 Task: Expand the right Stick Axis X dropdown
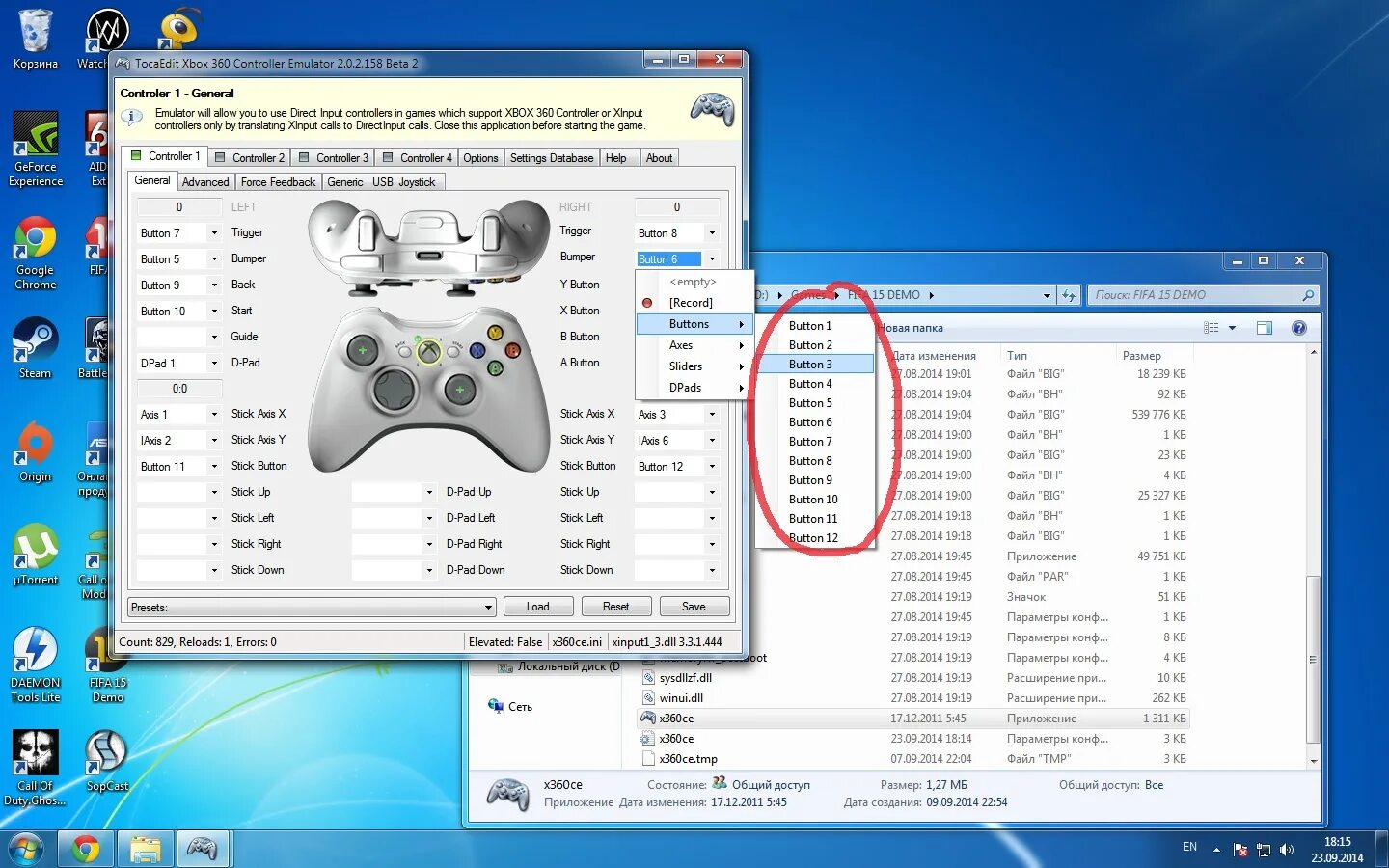point(712,415)
